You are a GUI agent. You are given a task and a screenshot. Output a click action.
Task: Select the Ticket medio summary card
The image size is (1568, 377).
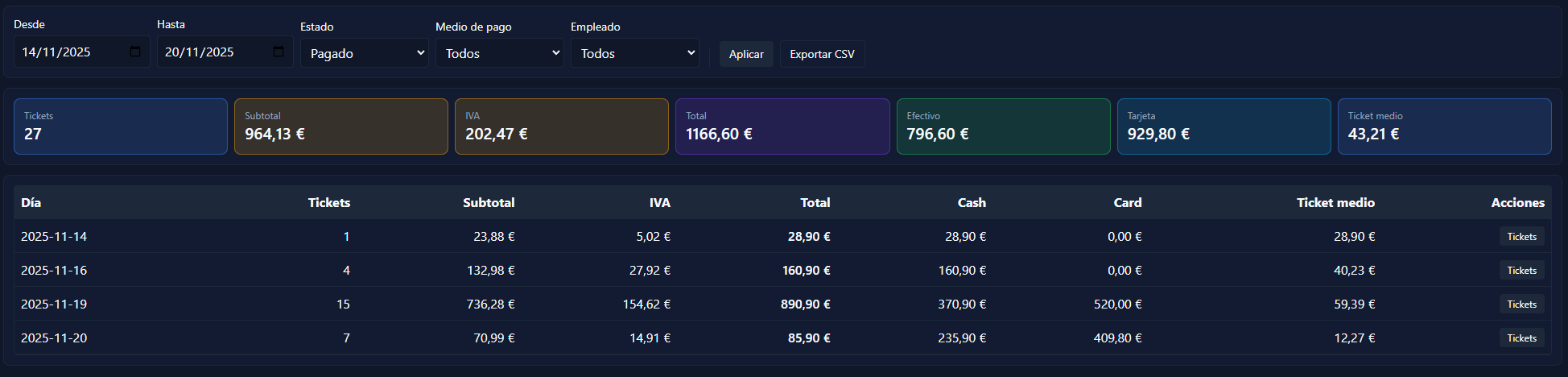tap(1444, 126)
